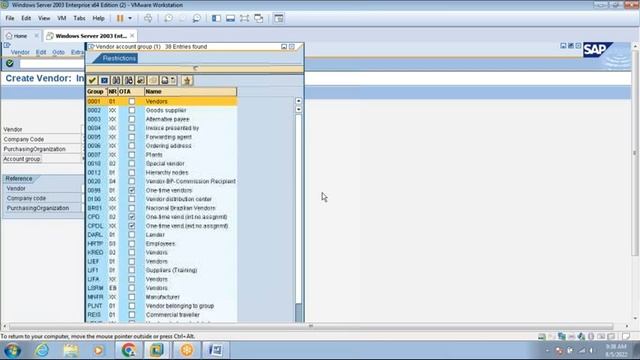Screen dimensions: 640x360
Task: Tick the OTA checkbox for Forwarding agent
Action: coord(132,137)
